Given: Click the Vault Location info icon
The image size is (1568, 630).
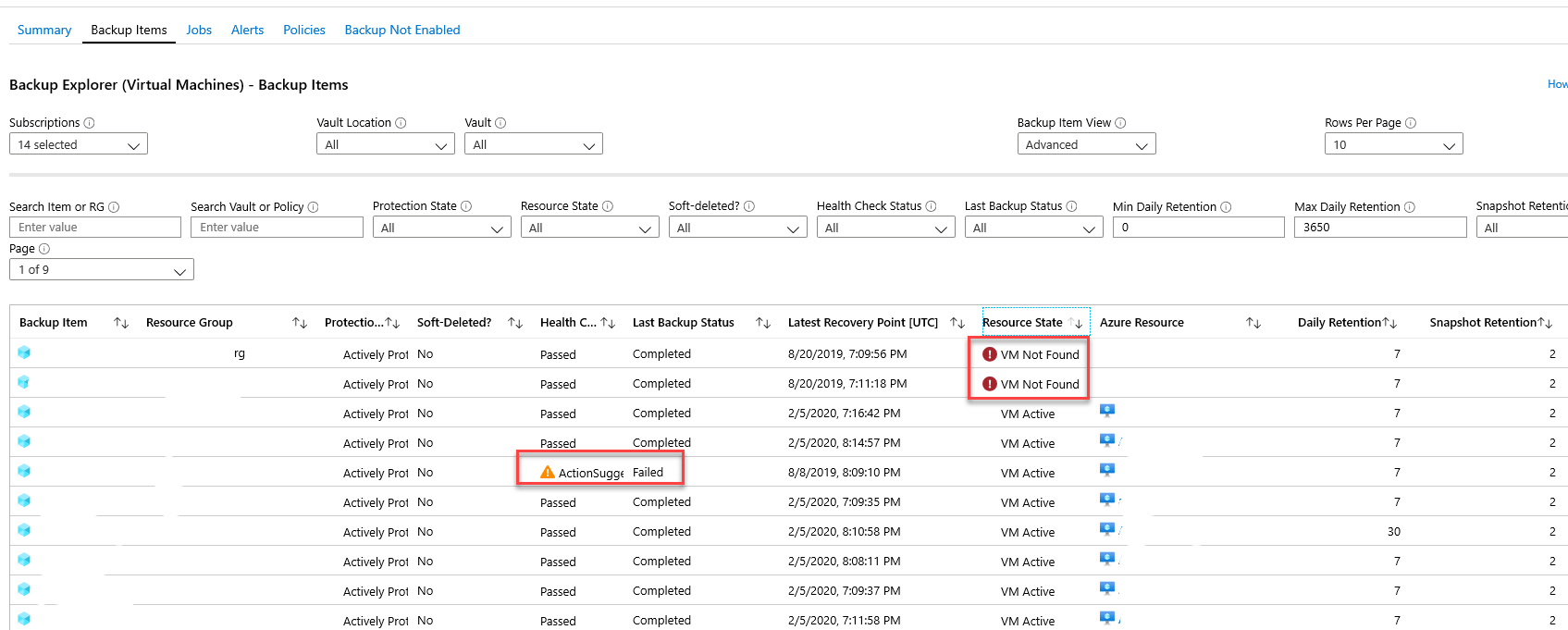Looking at the screenshot, I should pos(401,123).
